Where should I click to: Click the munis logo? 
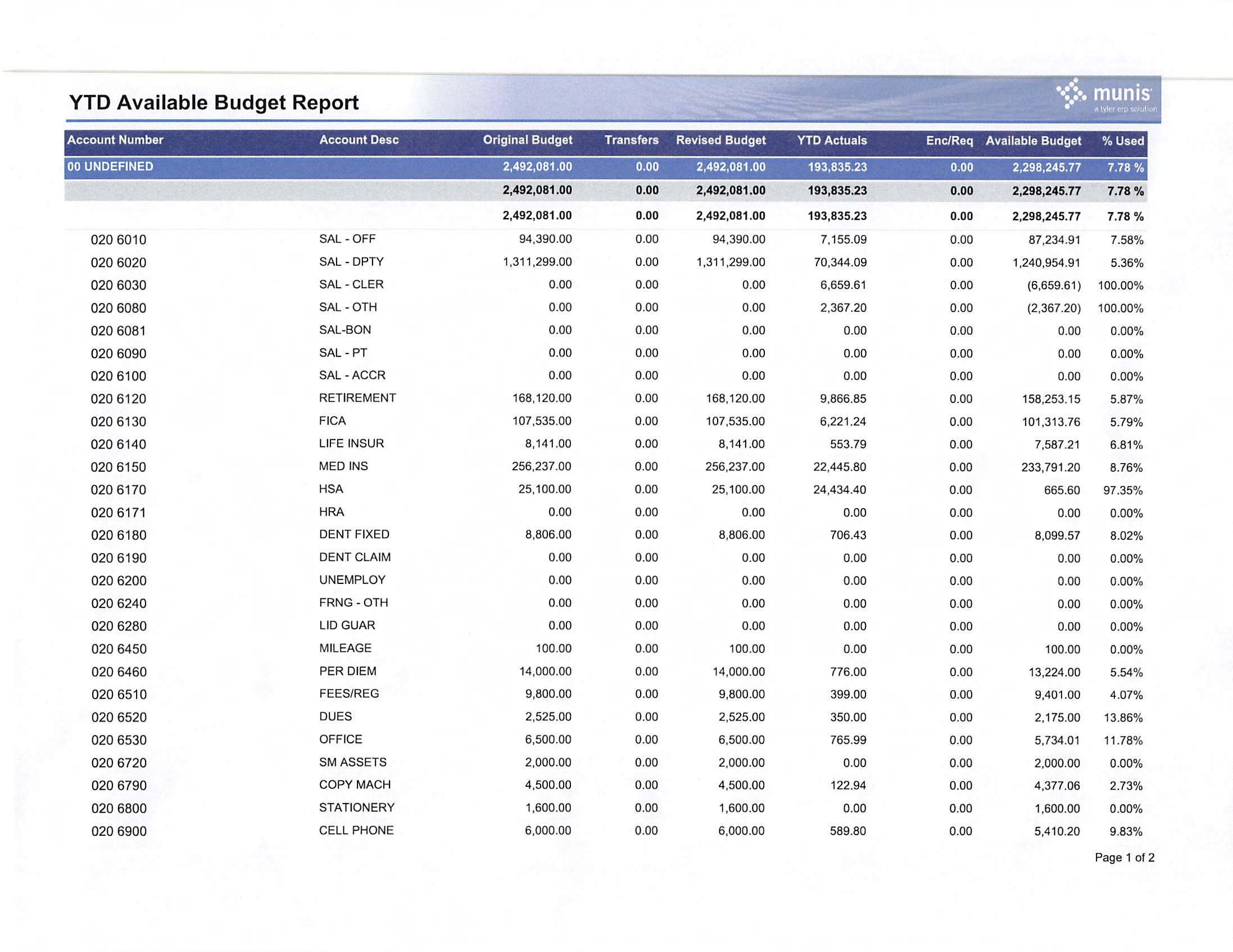(x=1107, y=96)
